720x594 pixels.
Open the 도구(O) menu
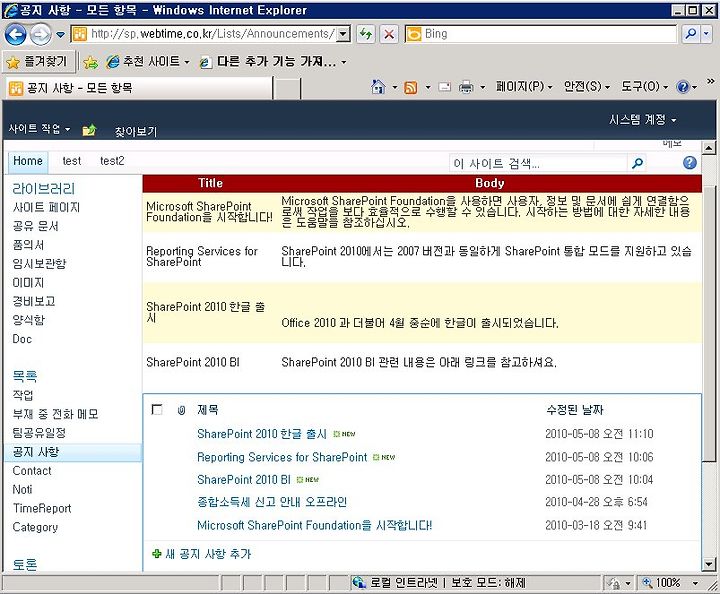pyautogui.click(x=644, y=87)
